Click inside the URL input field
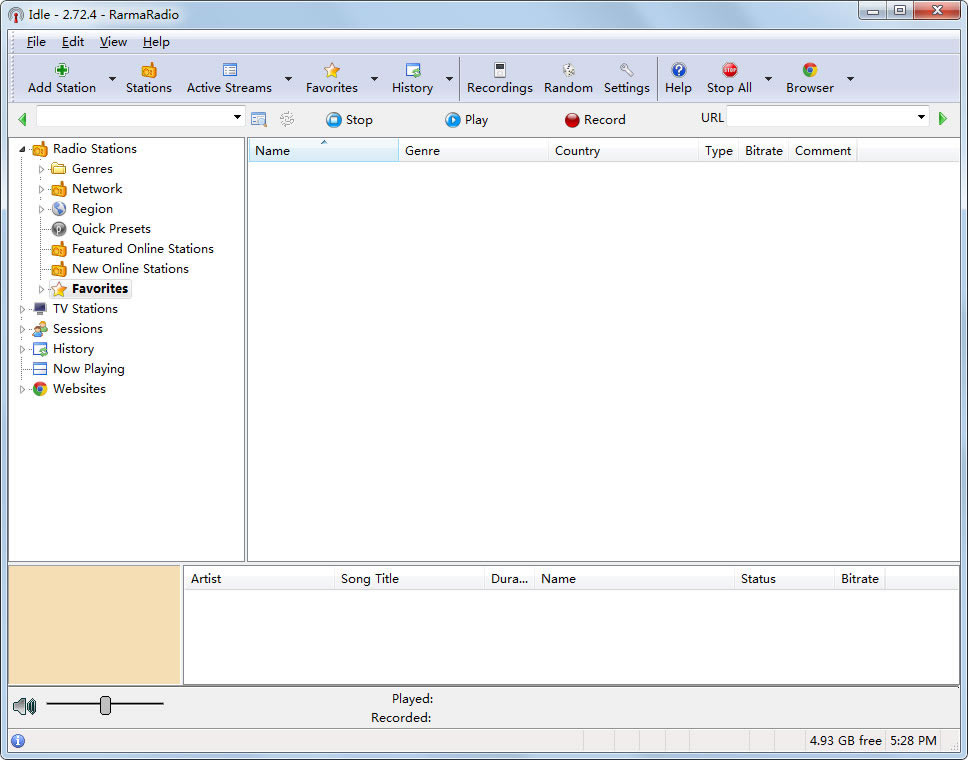 pyautogui.click(x=820, y=117)
